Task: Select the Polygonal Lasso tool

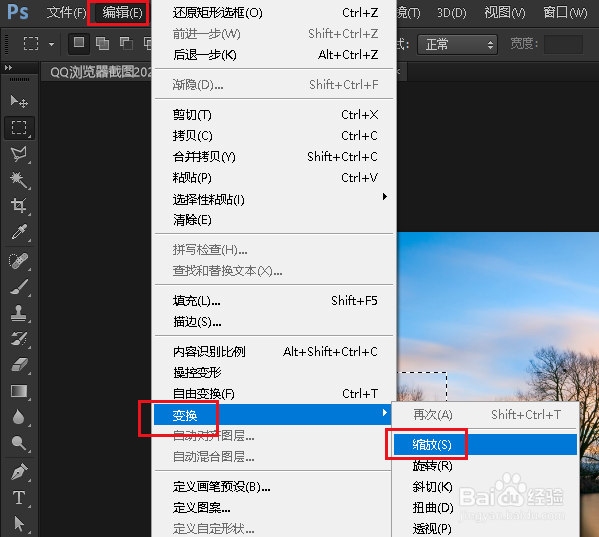Action: point(19,154)
